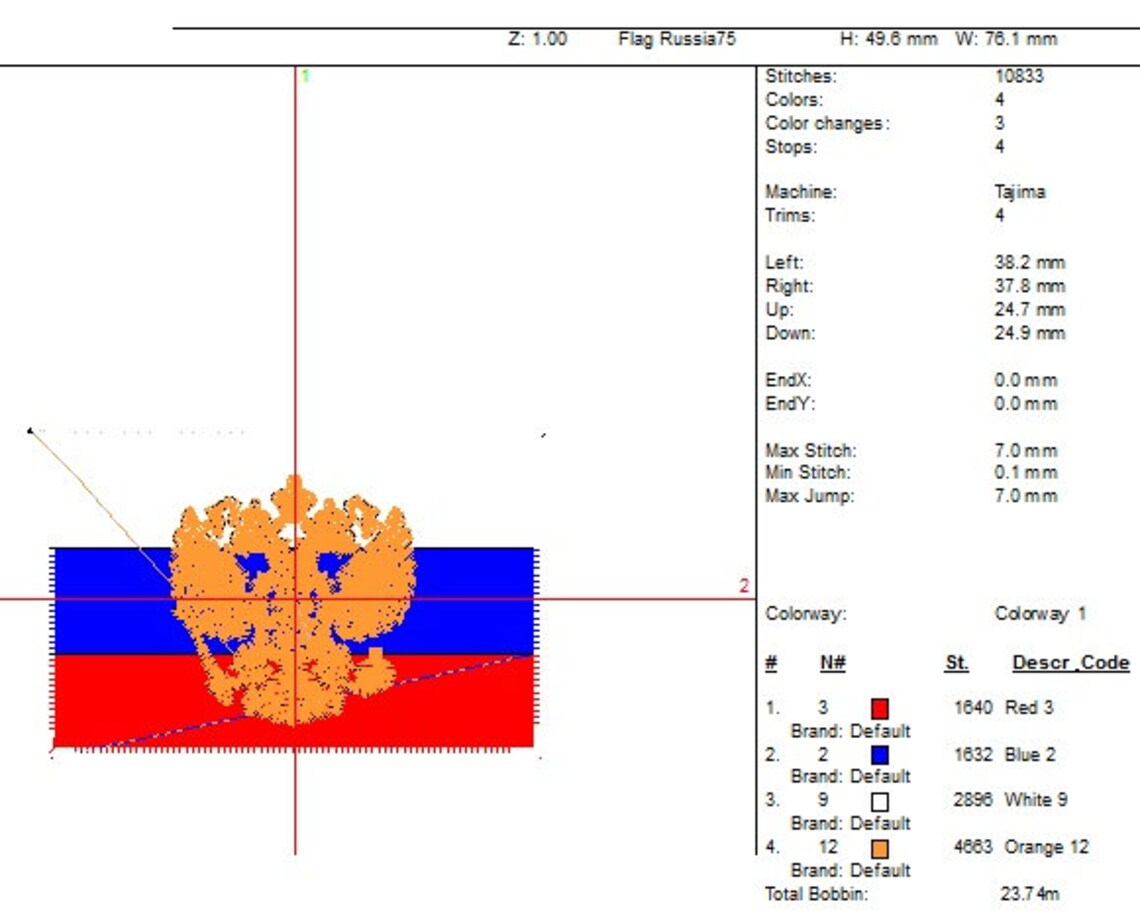This screenshot has width=1140, height=916.
Task: Click the # column header
Action: (770, 661)
